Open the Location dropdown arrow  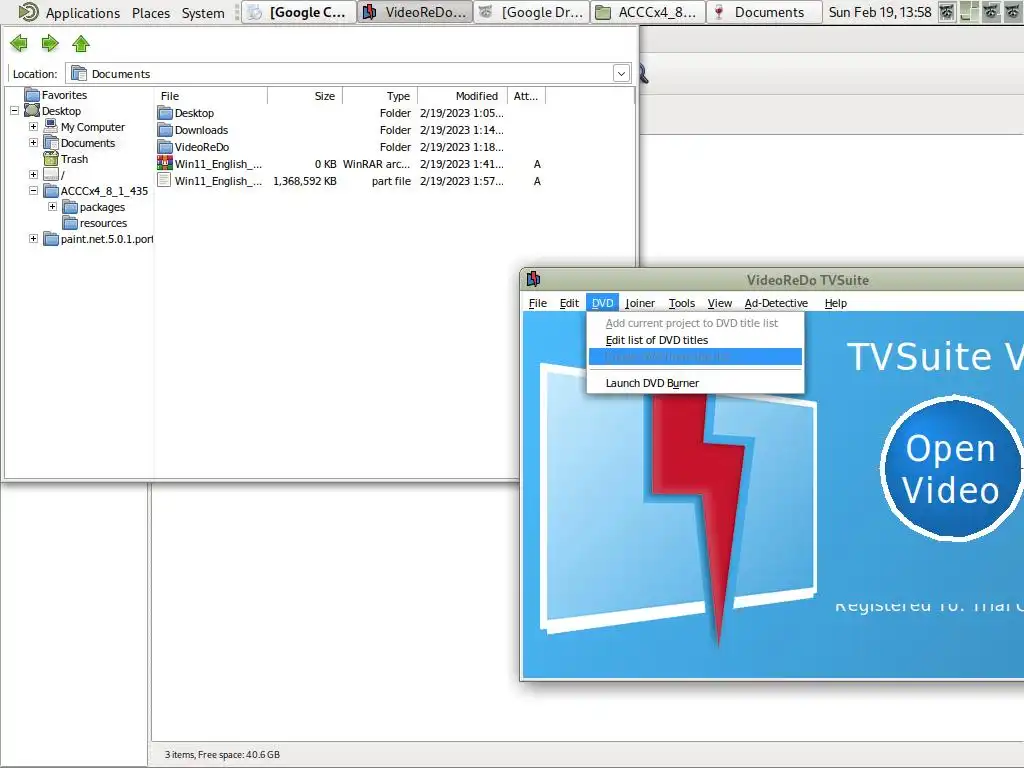pyautogui.click(x=621, y=74)
